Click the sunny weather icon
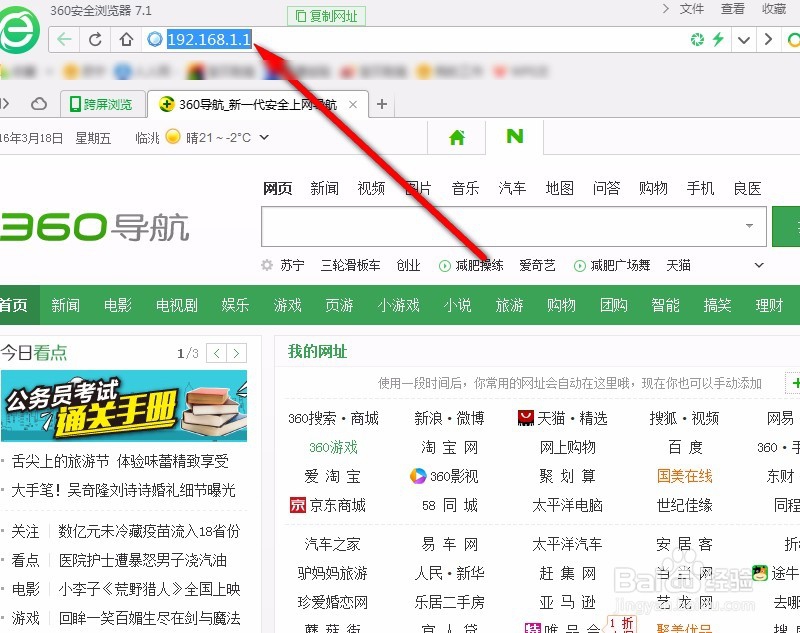 pos(173,137)
